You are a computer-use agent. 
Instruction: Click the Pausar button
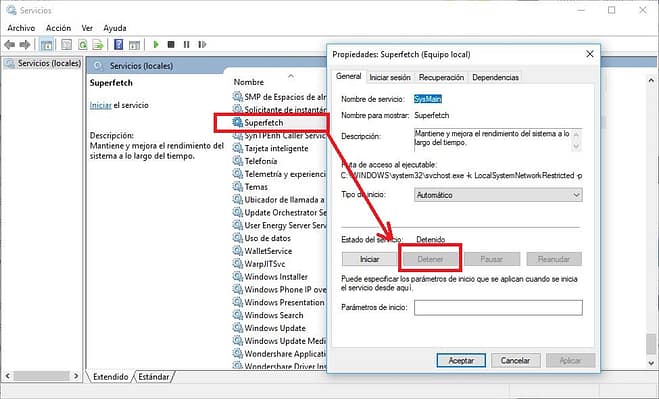492,259
